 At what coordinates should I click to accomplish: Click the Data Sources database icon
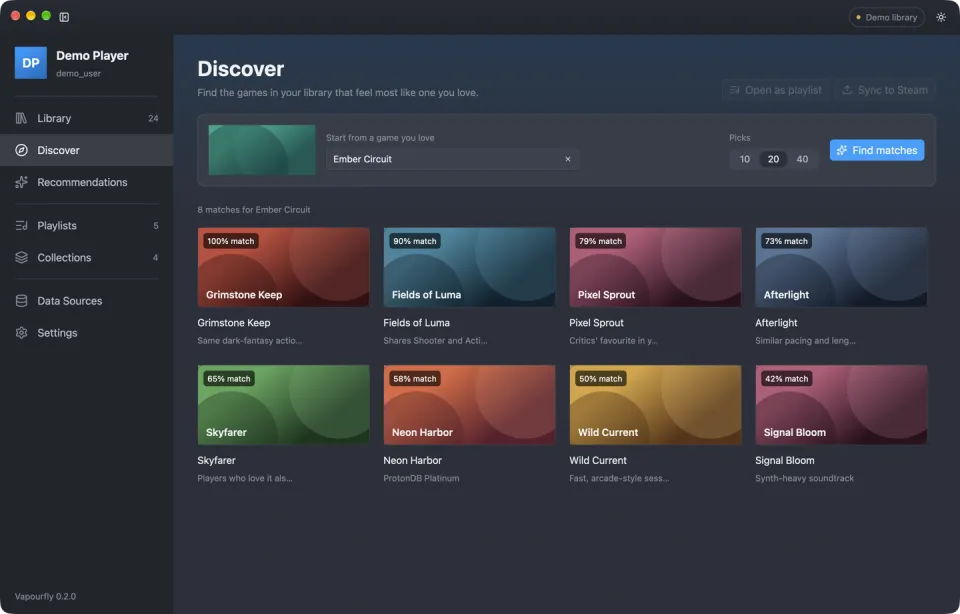[21, 301]
